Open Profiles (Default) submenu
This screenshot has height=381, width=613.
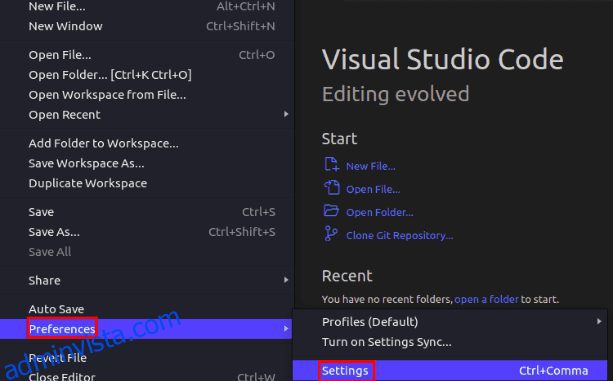[x=450, y=322]
